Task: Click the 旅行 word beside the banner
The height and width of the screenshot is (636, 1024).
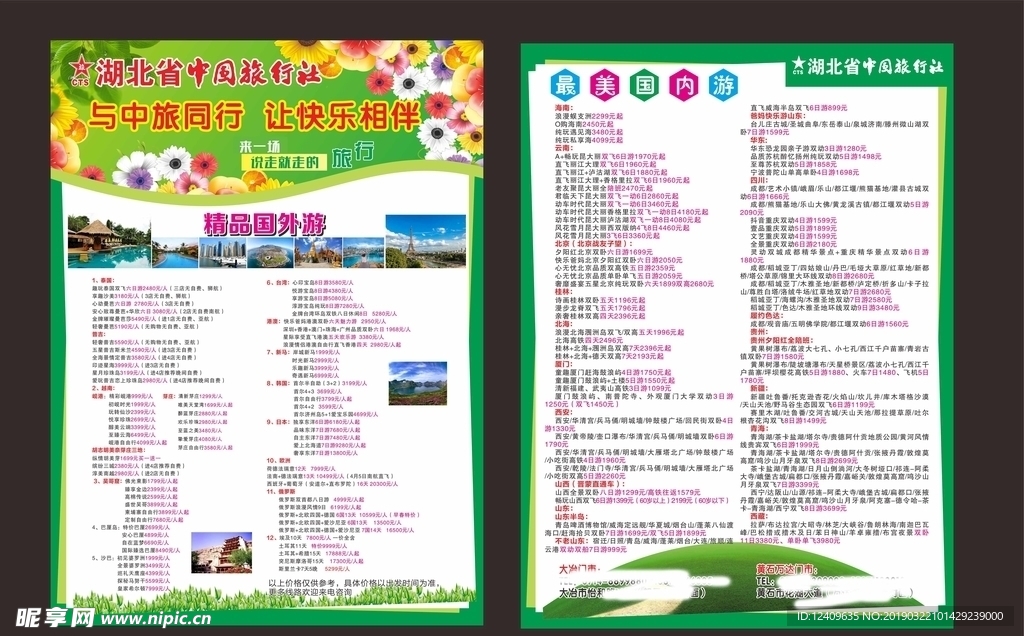Action: (x=353, y=155)
